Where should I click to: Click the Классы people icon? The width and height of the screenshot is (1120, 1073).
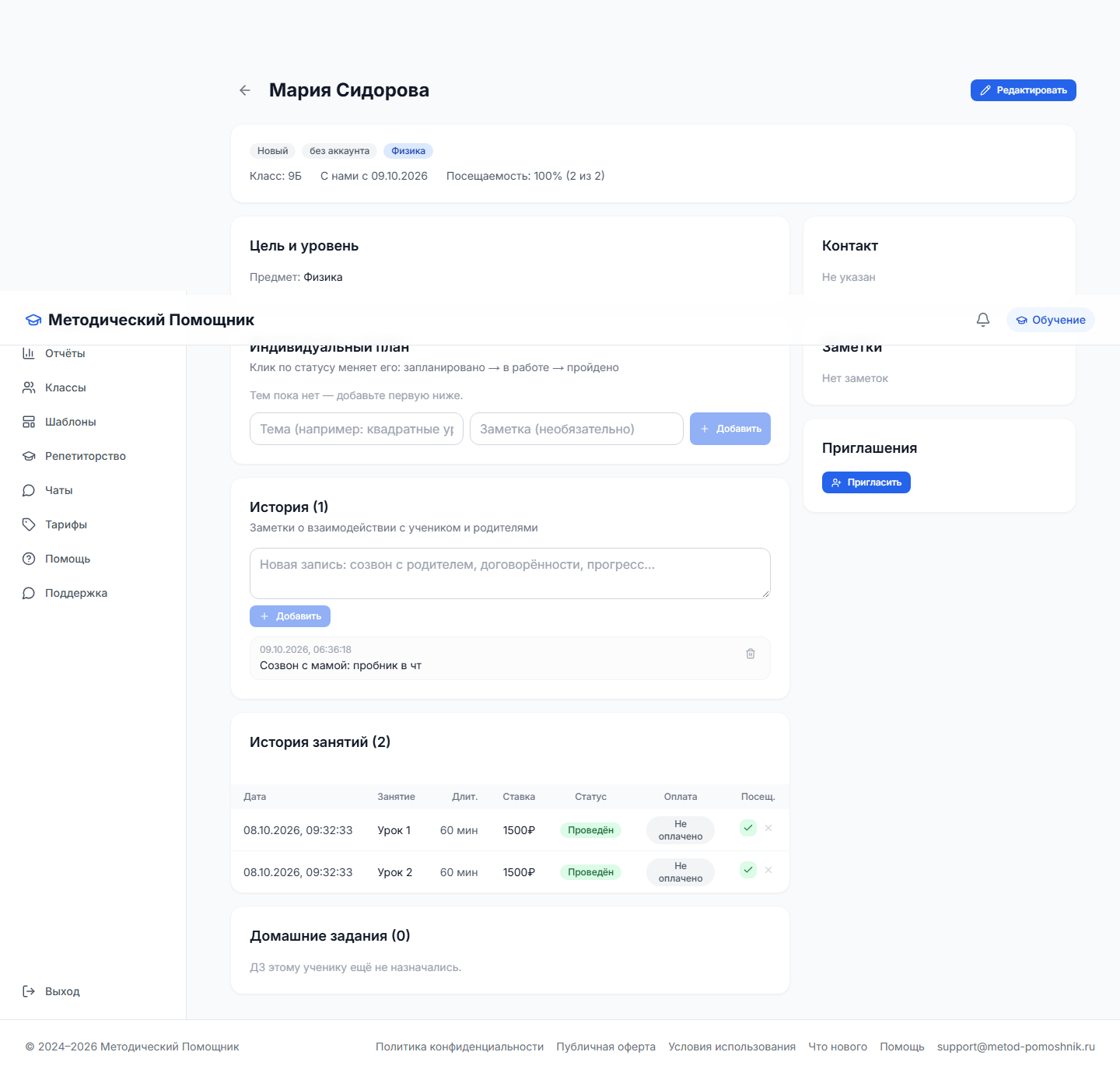pyautogui.click(x=29, y=387)
